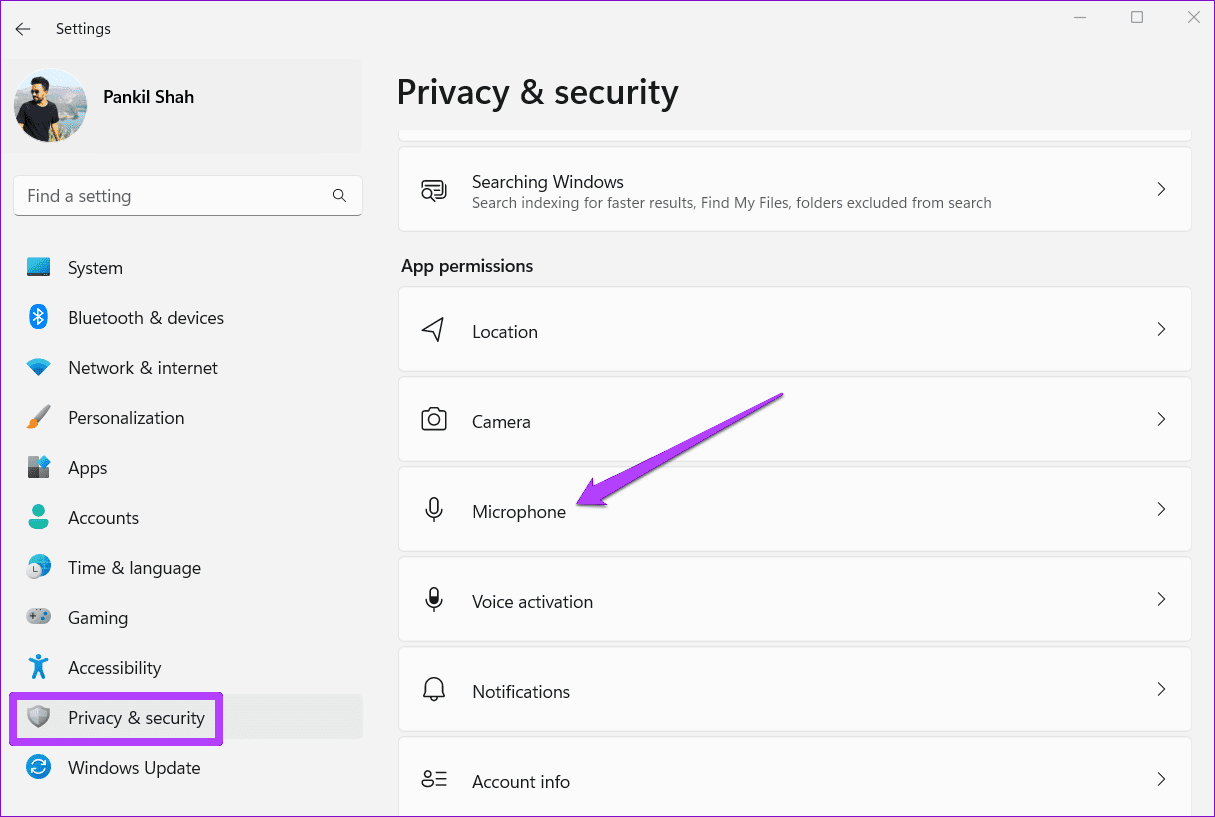Click Pankil Shah's profile picture
This screenshot has width=1215, height=817.
[50, 104]
